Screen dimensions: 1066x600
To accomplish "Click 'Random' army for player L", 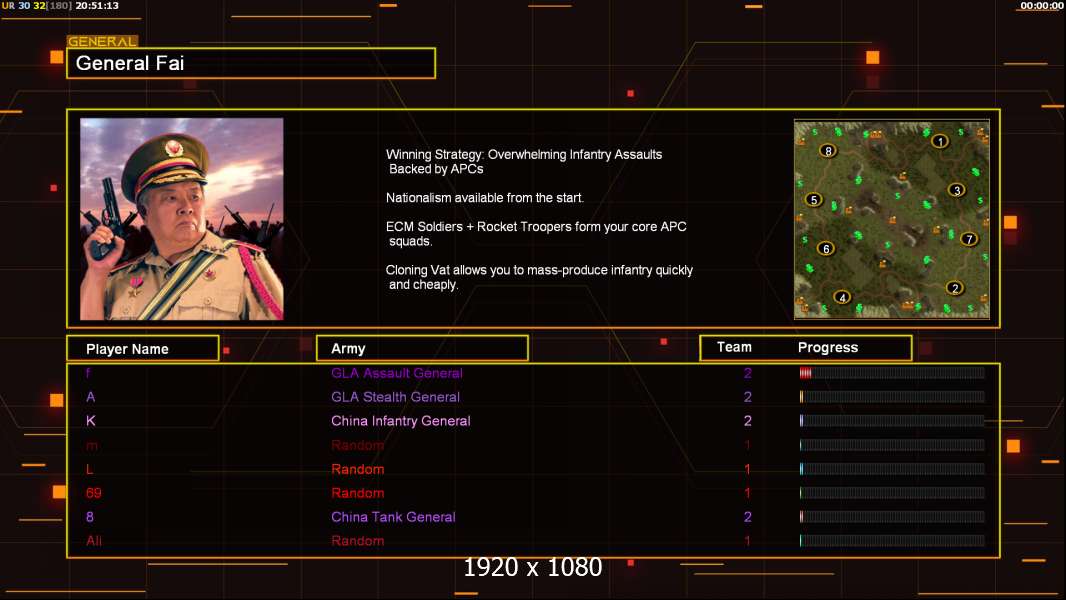I will (358, 469).
